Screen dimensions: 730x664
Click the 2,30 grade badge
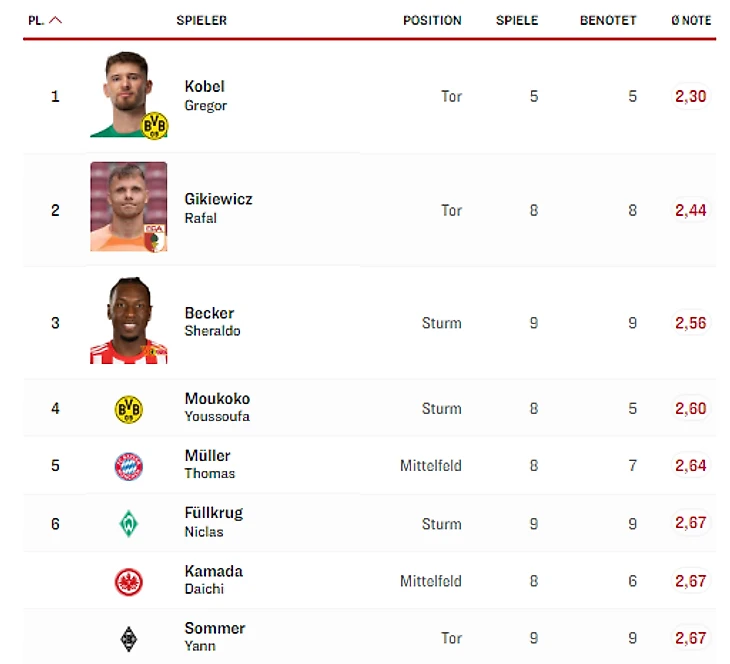(691, 96)
